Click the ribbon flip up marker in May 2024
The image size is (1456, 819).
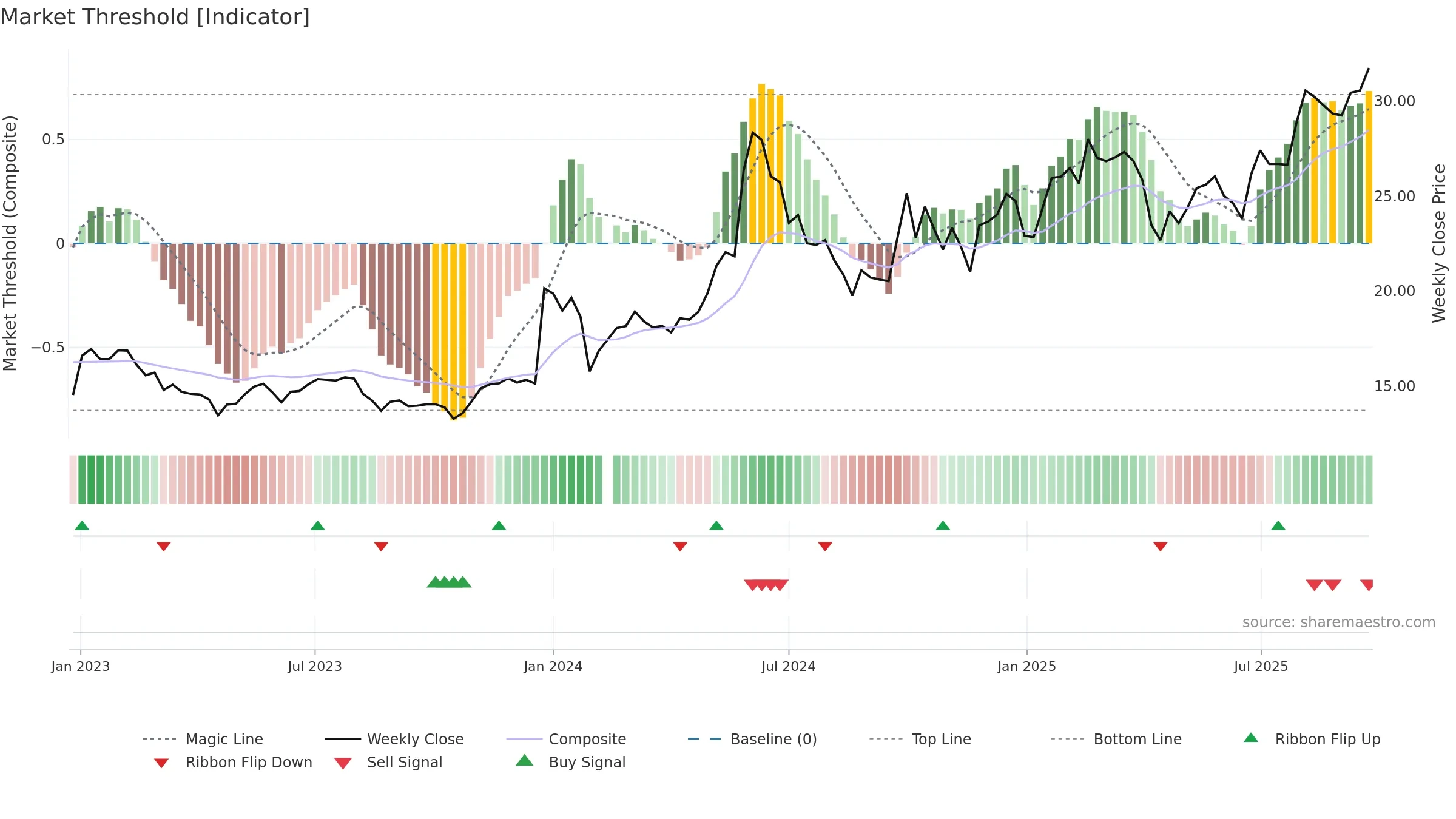[x=716, y=525]
